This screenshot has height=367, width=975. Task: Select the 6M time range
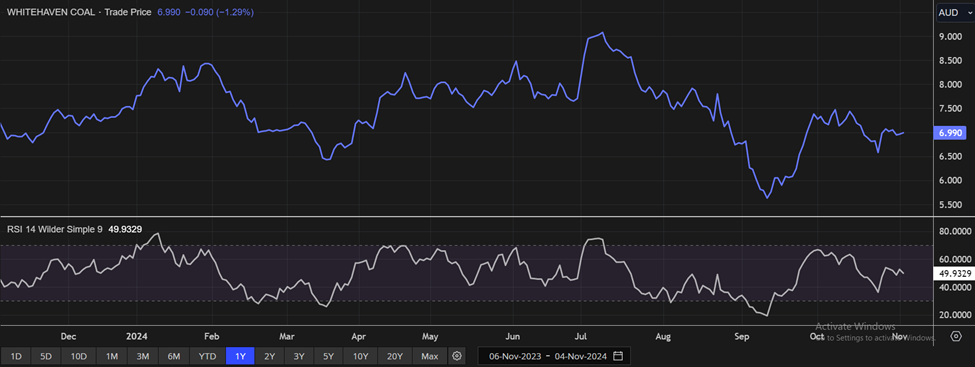click(x=173, y=356)
